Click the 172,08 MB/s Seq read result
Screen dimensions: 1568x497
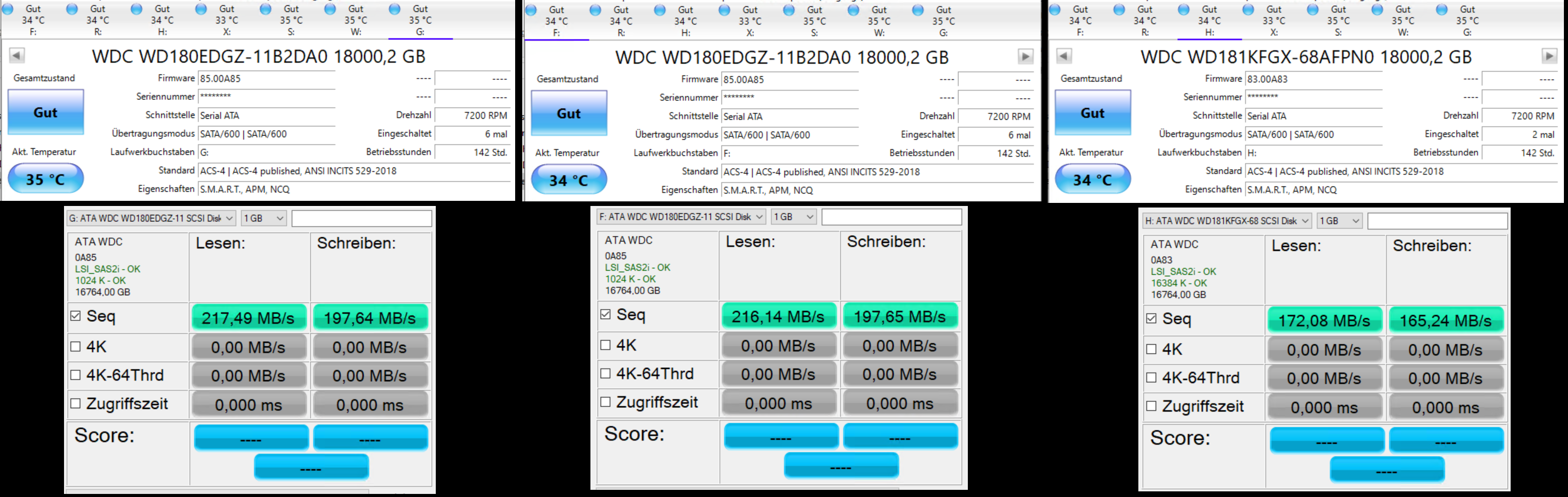(1325, 320)
